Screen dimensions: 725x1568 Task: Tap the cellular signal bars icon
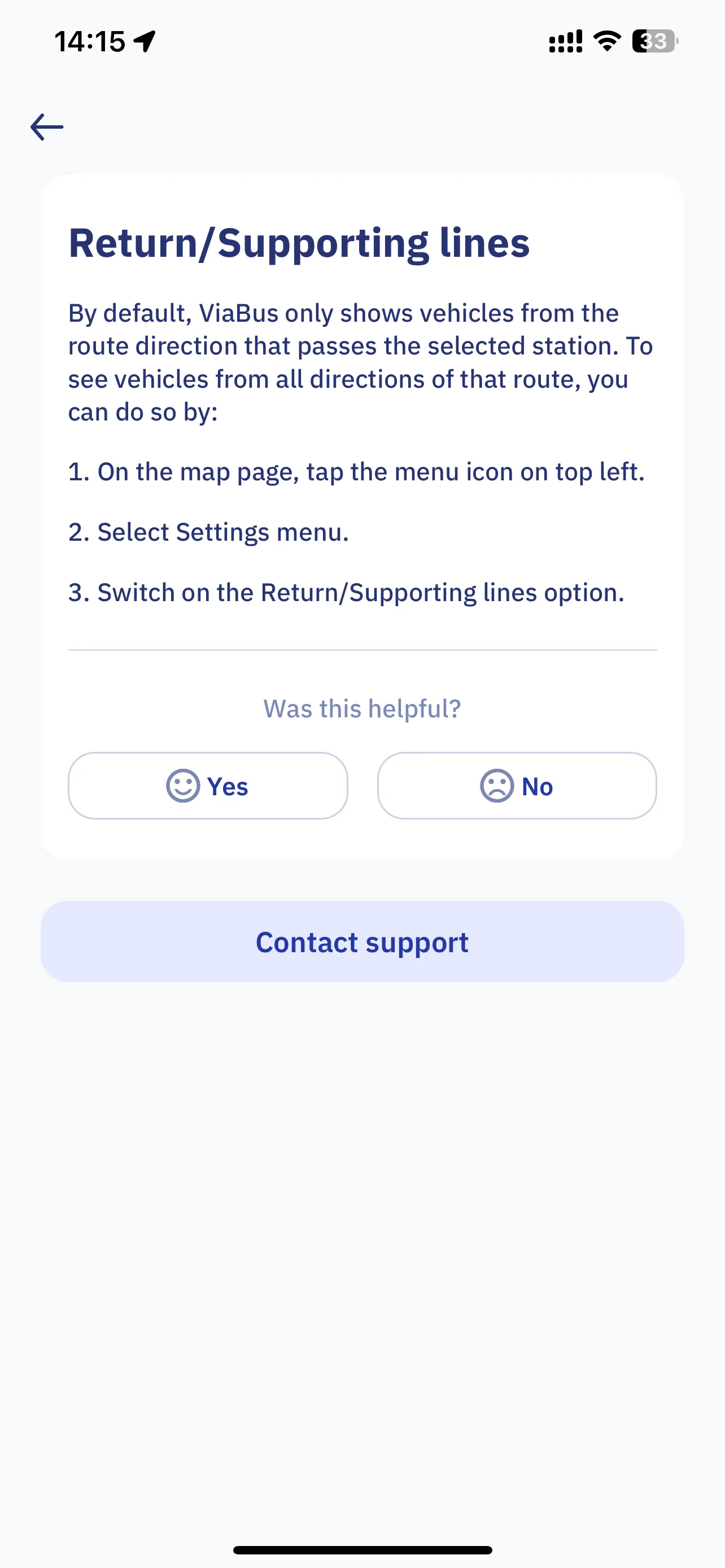566,41
